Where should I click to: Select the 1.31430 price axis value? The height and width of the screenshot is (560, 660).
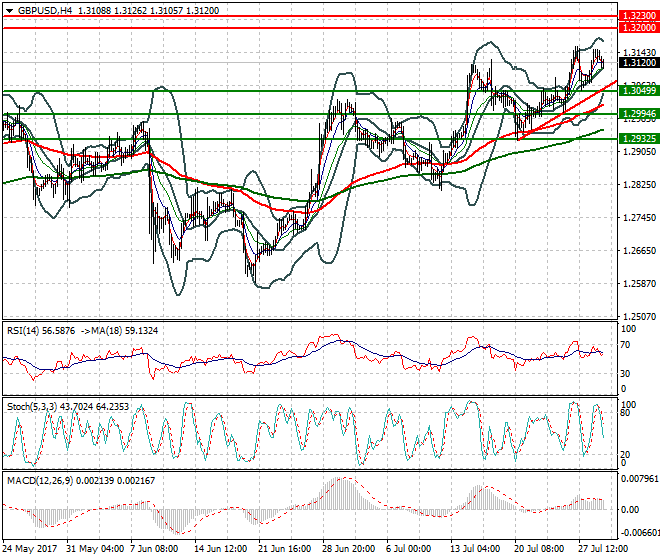tap(639, 53)
